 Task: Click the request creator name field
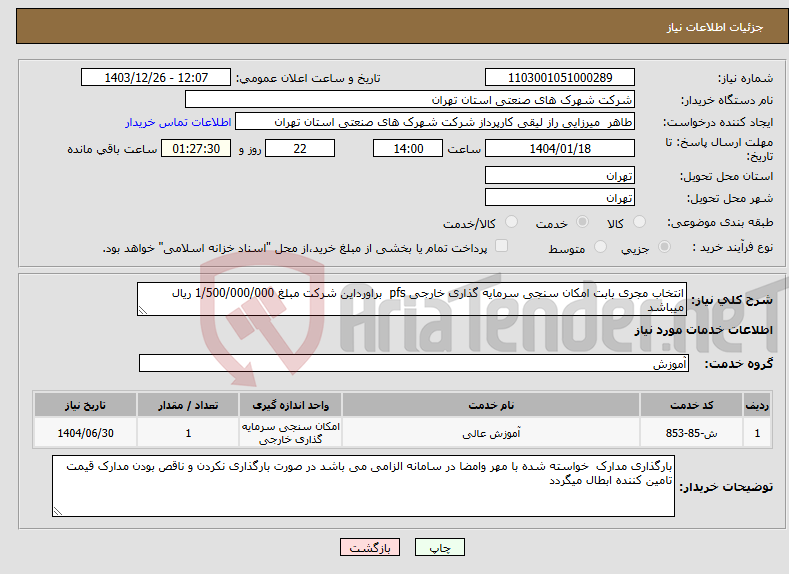pyautogui.click(x=435, y=122)
